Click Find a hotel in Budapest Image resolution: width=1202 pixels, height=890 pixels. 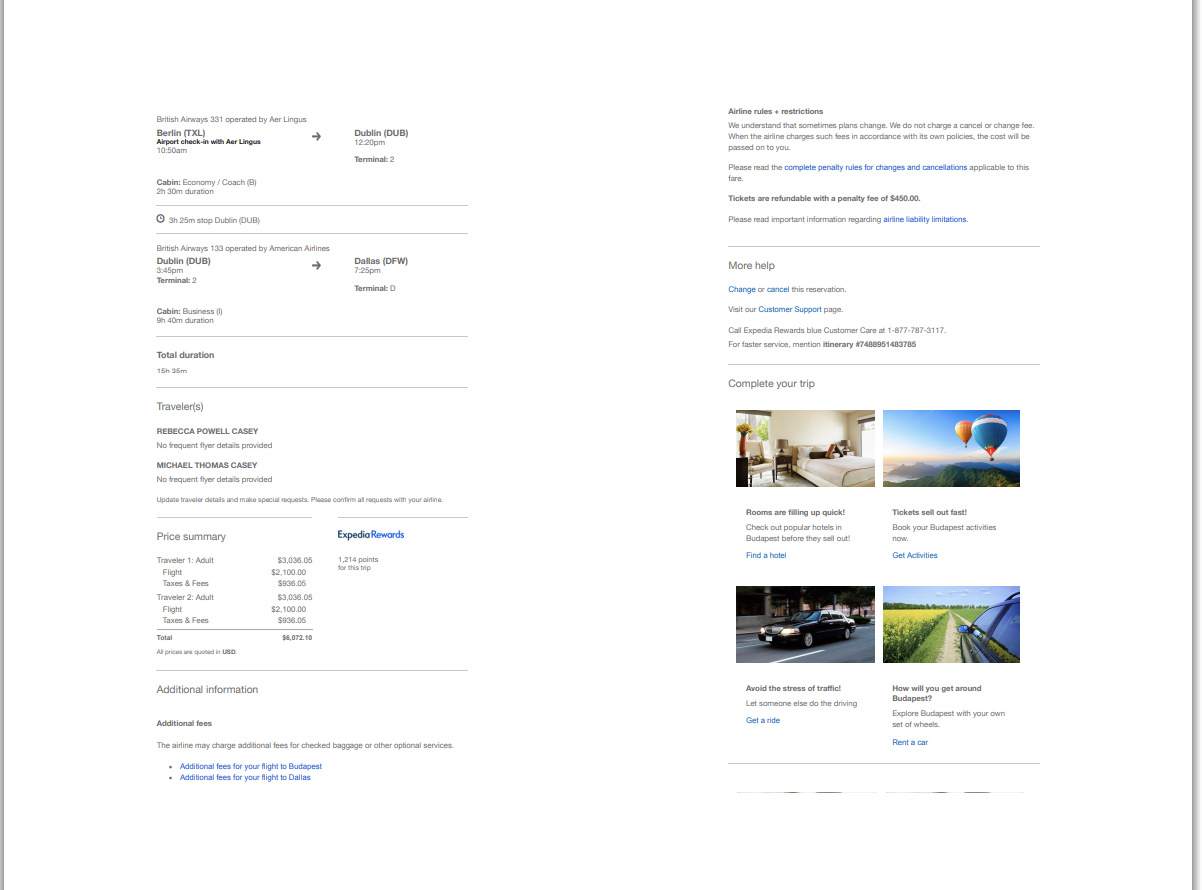[x=766, y=555]
